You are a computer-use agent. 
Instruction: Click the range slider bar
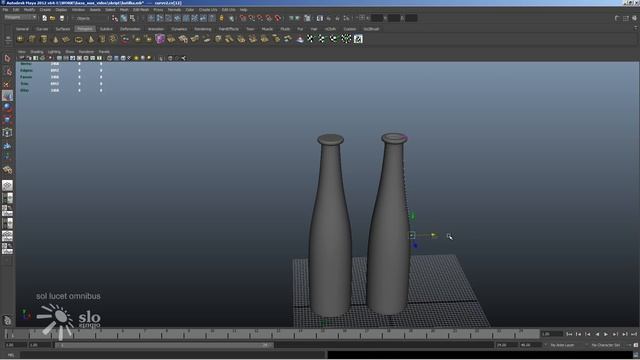click(x=164, y=345)
